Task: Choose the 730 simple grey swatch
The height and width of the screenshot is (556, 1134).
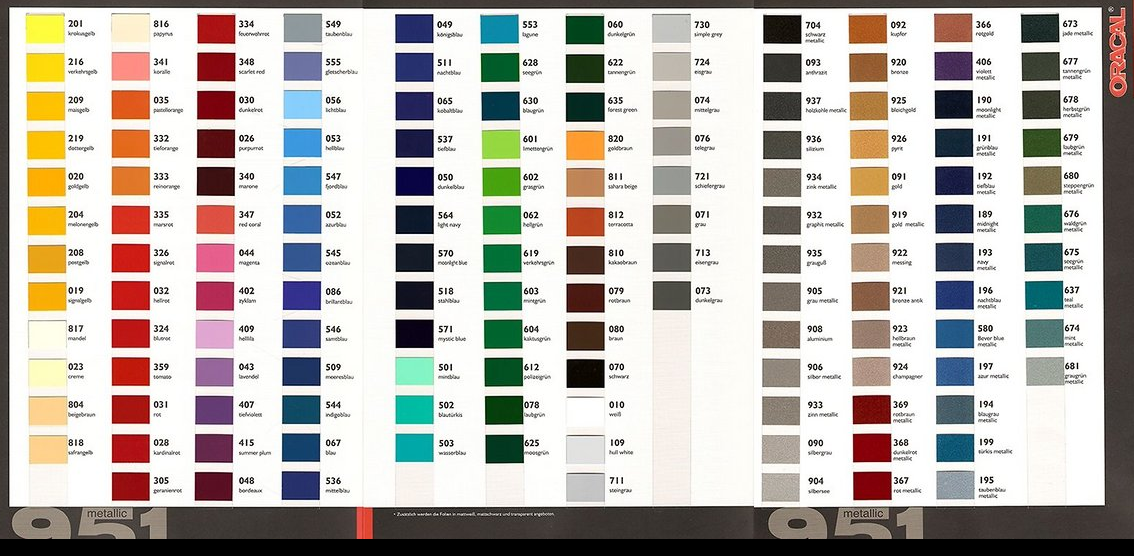Action: [x=671, y=29]
